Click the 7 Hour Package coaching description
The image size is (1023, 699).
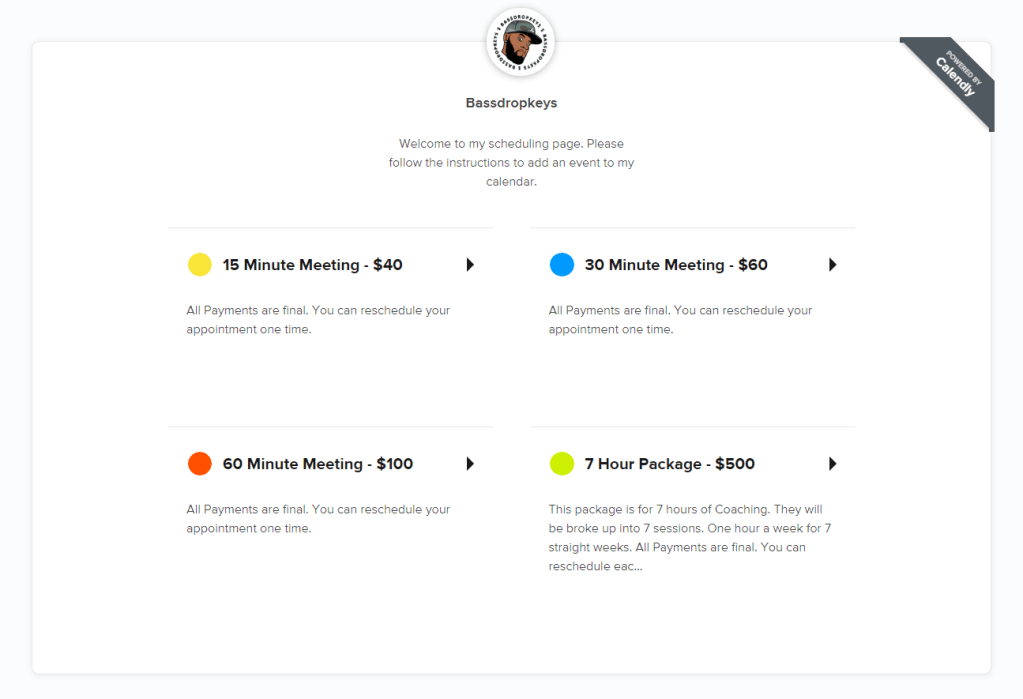coord(690,538)
